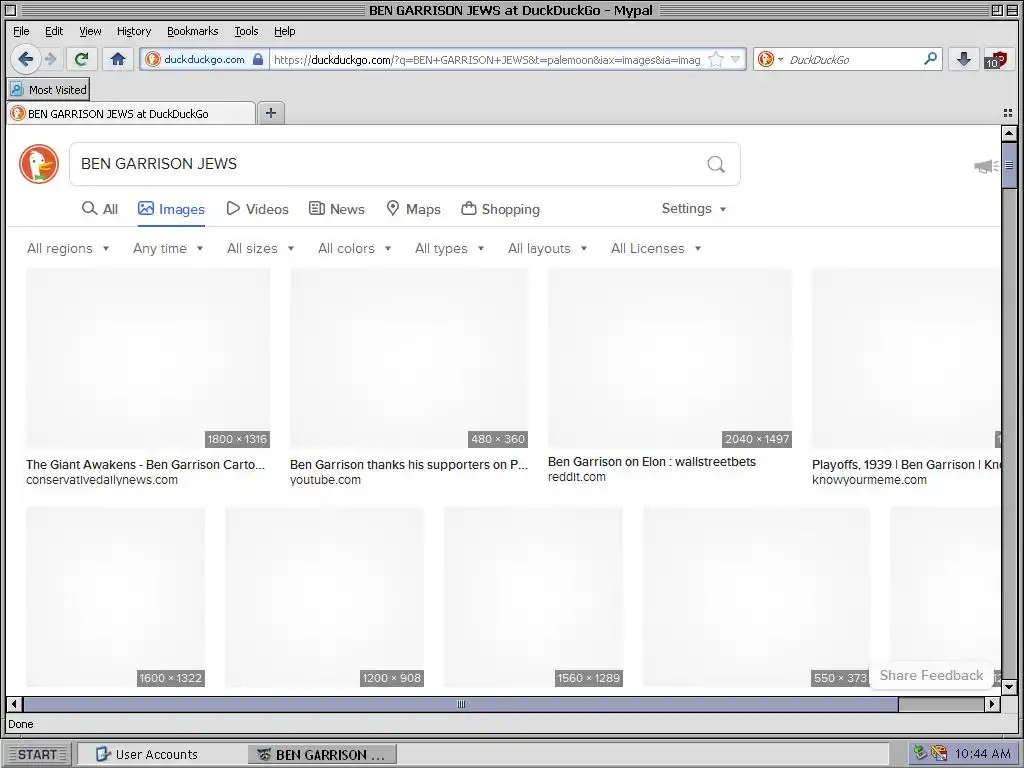Click the red shield extension icon
This screenshot has width=1024, height=768.
tap(996, 60)
